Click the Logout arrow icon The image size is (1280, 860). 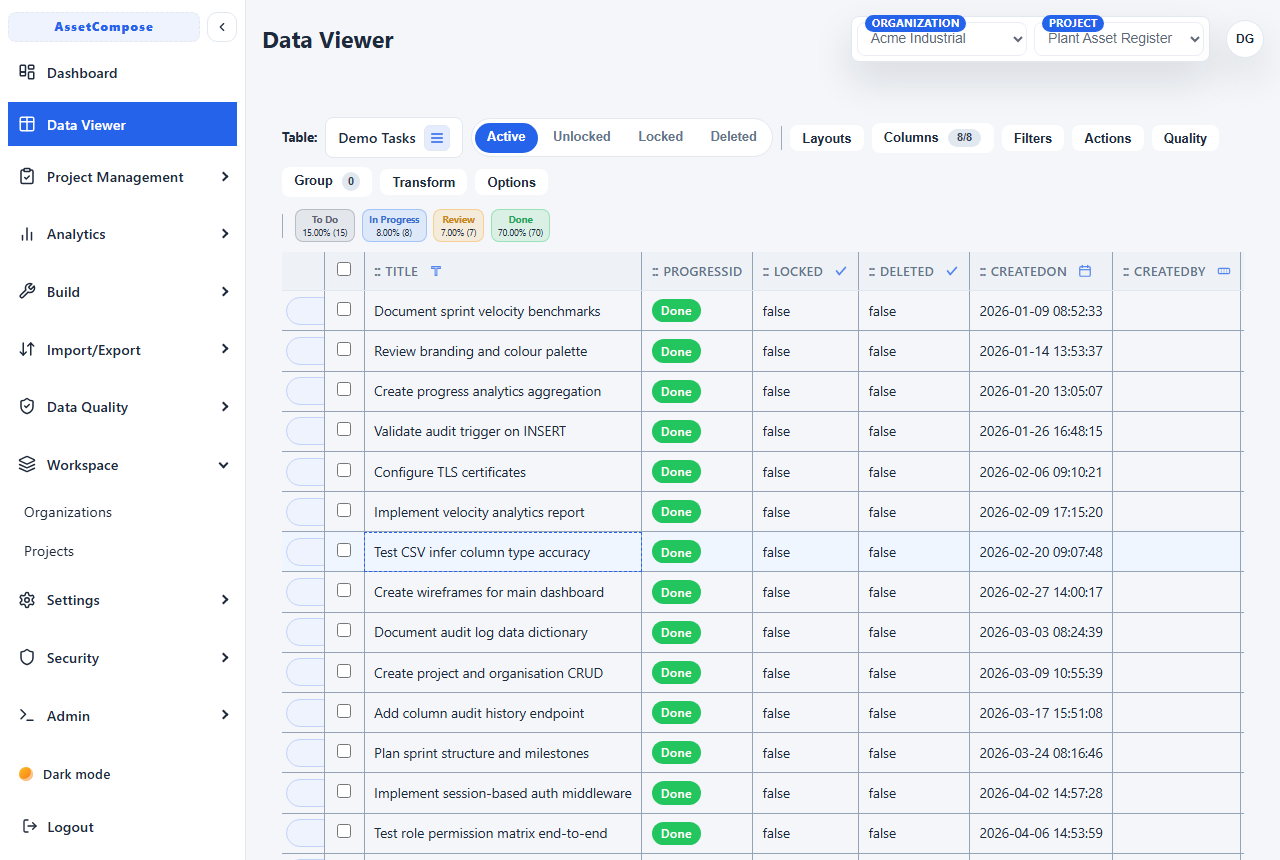pyautogui.click(x=28, y=827)
